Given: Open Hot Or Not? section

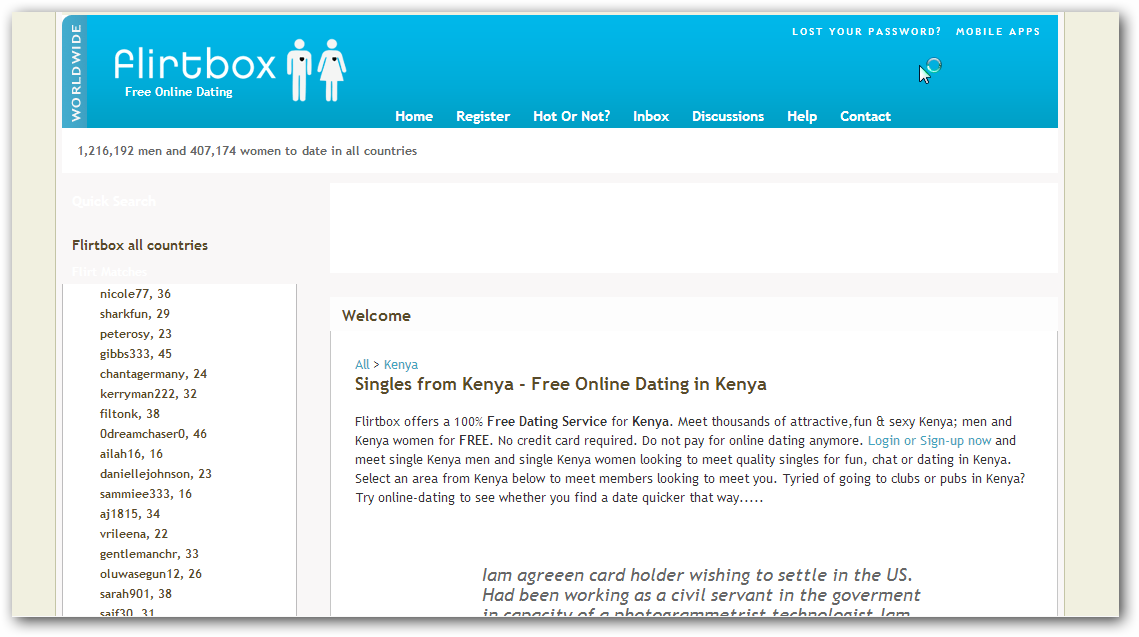Looking at the screenshot, I should (572, 116).
